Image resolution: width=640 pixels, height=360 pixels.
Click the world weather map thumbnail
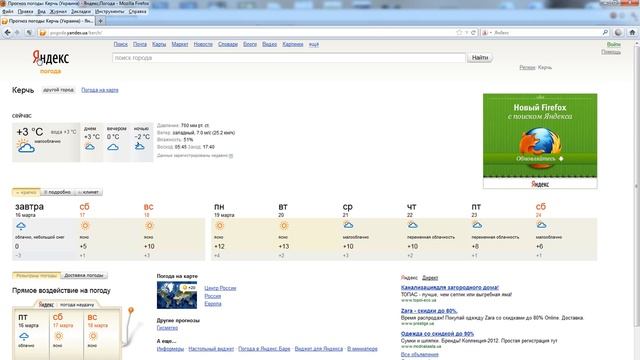click(177, 295)
